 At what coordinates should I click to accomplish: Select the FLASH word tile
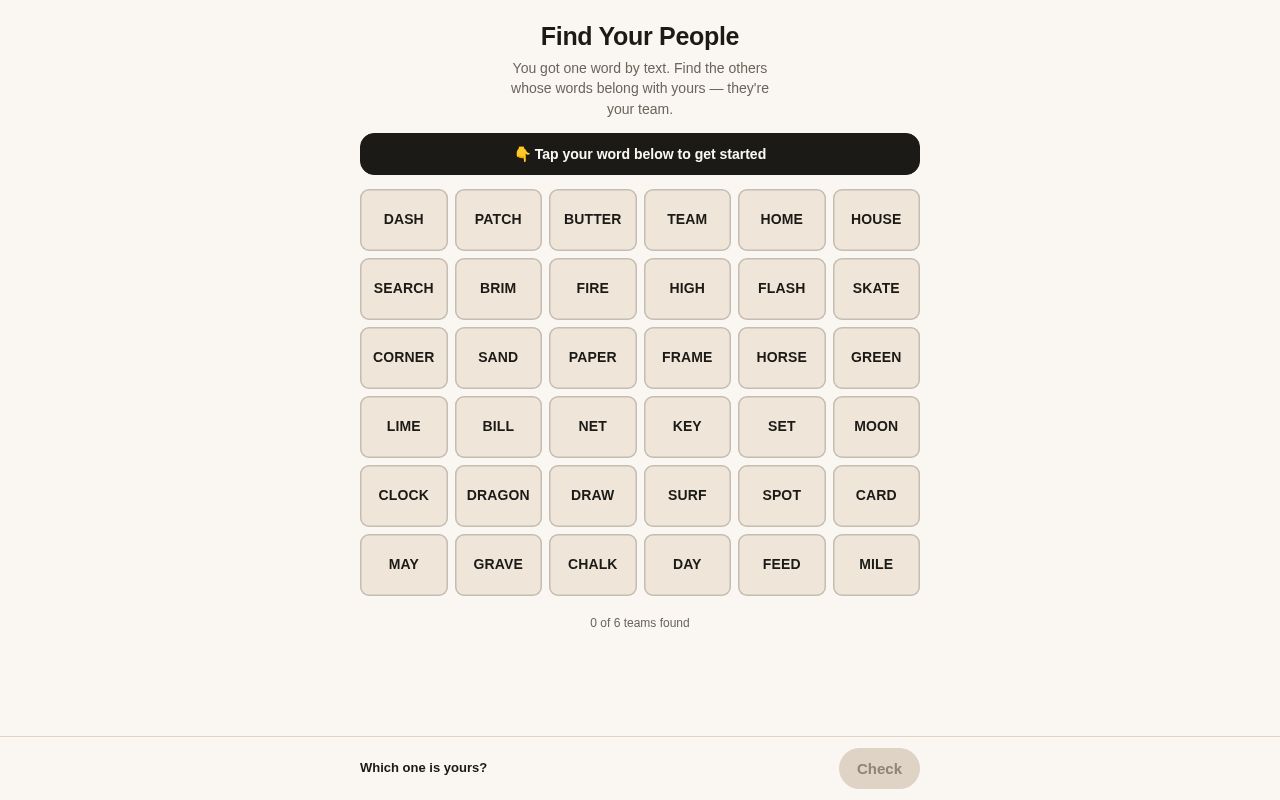pos(782,289)
